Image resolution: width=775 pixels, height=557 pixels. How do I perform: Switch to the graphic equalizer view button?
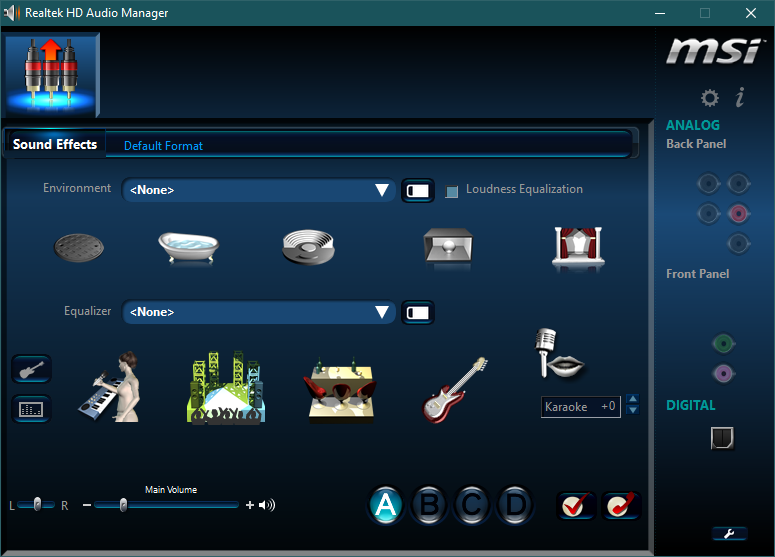(31, 409)
